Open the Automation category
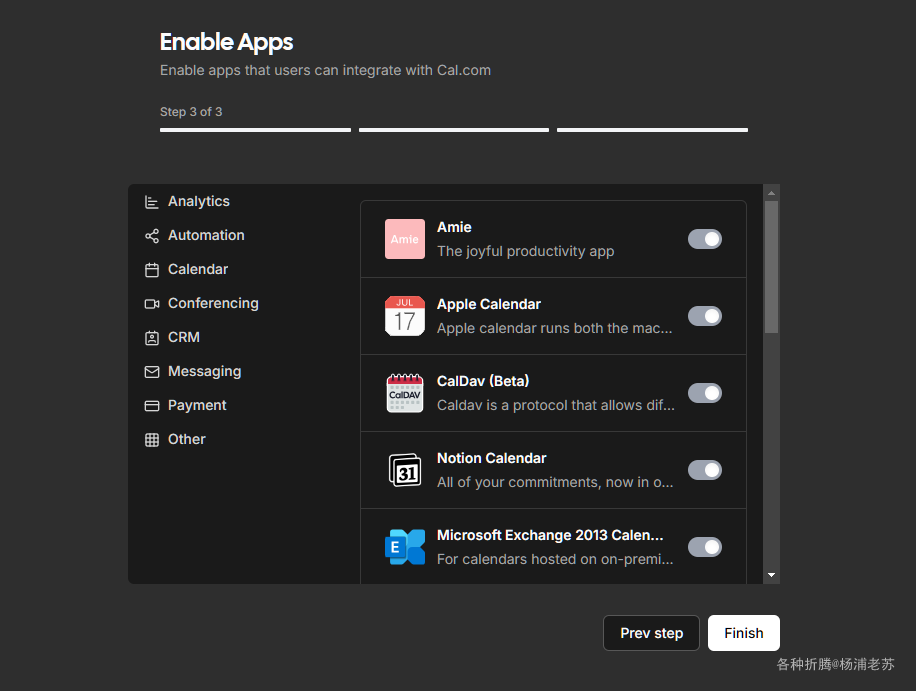The width and height of the screenshot is (916, 691). tap(206, 235)
